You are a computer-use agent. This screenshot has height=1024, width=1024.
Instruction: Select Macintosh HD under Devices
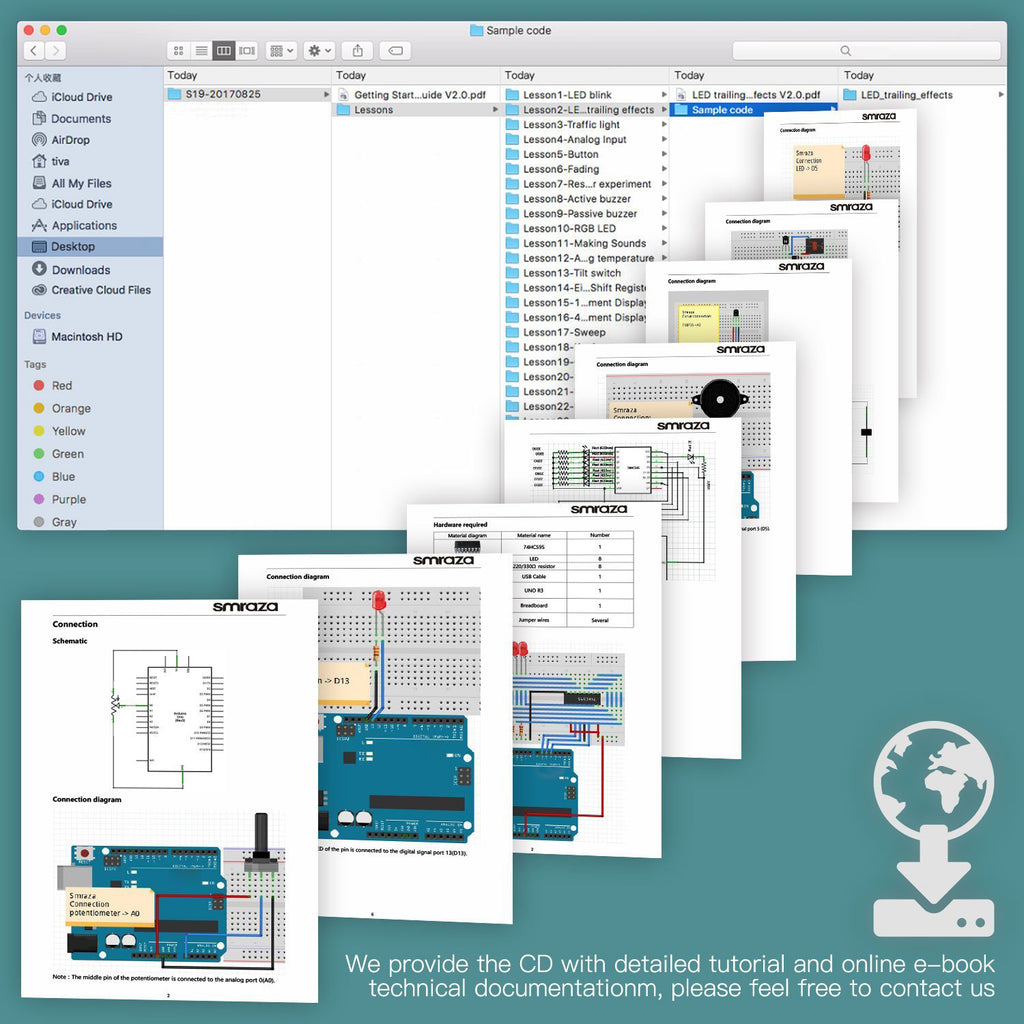pos(86,337)
